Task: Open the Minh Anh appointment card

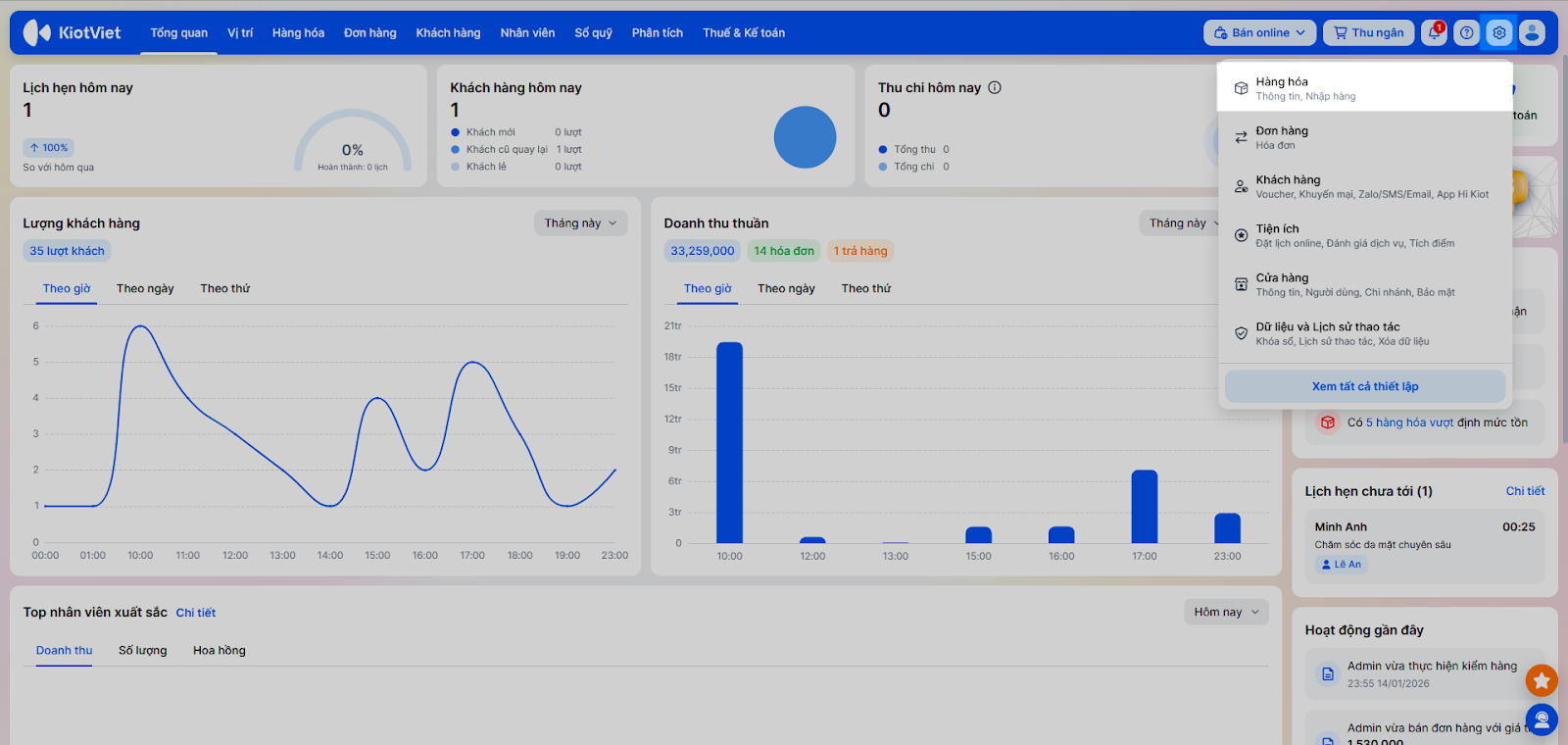Action: [x=1425, y=547]
